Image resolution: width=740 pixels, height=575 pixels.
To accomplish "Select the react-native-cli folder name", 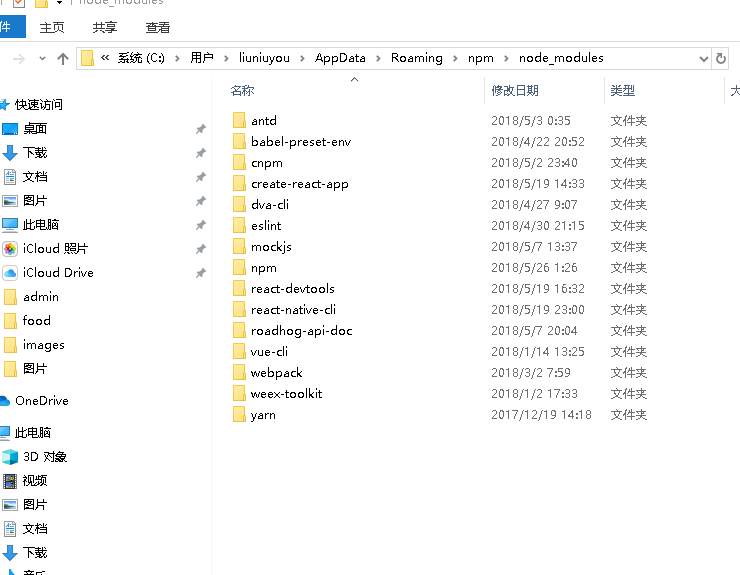I will pyautogui.click(x=293, y=309).
